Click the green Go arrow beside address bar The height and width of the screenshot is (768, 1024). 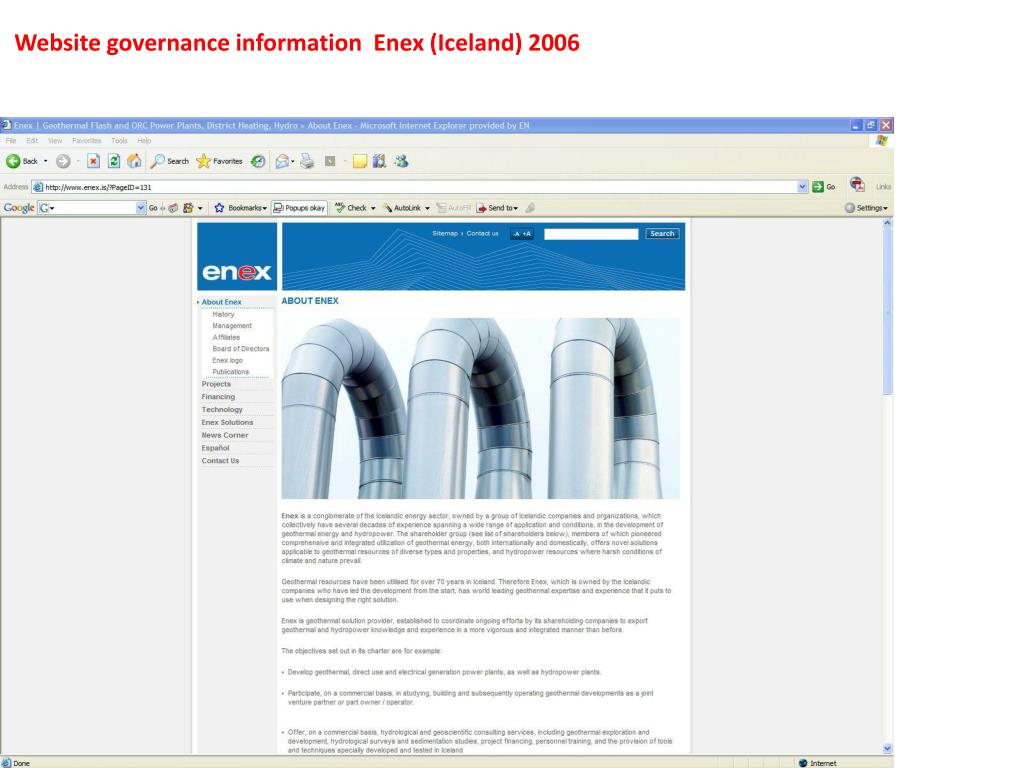tap(818, 187)
